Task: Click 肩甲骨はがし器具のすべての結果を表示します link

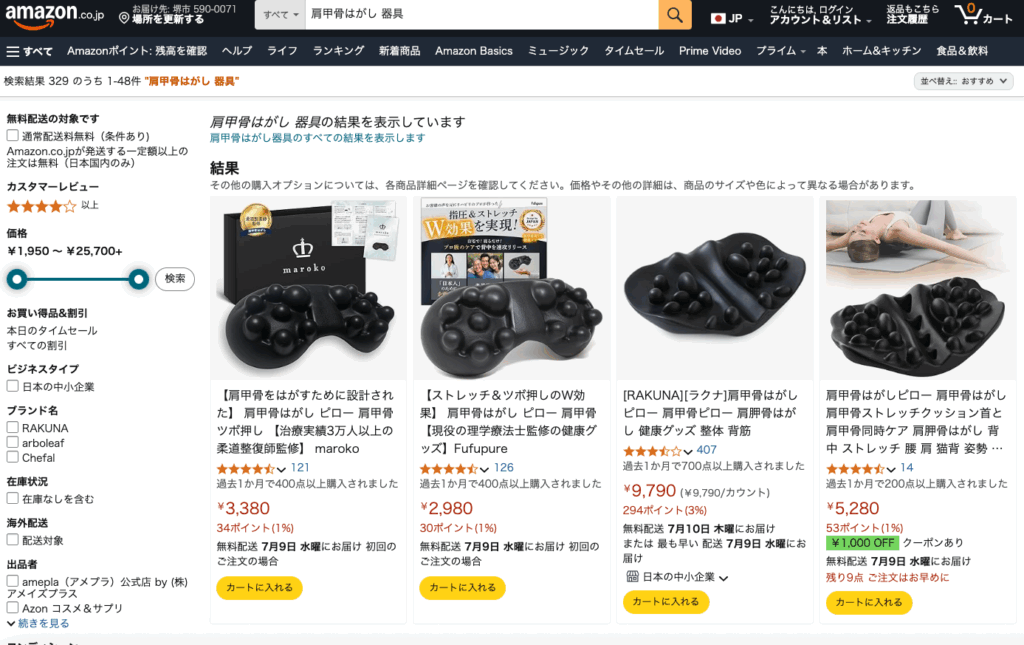Action: pos(317,138)
